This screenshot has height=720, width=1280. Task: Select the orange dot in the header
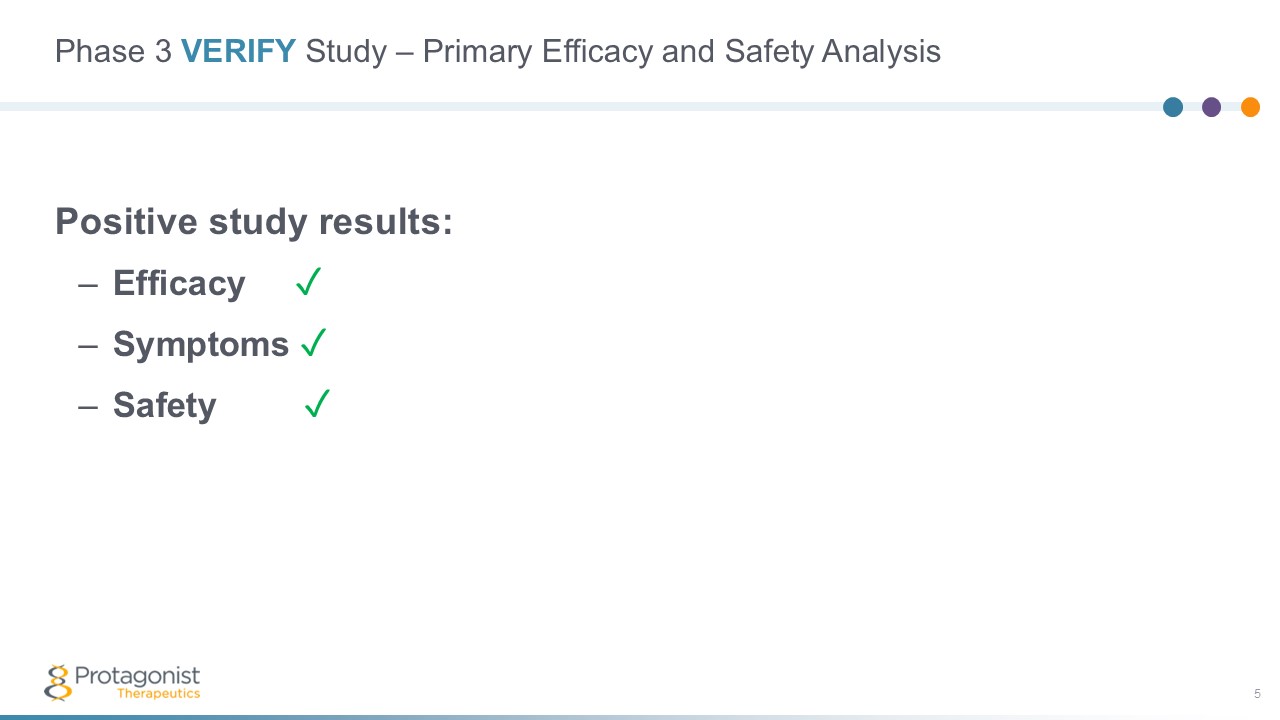tap(1250, 107)
